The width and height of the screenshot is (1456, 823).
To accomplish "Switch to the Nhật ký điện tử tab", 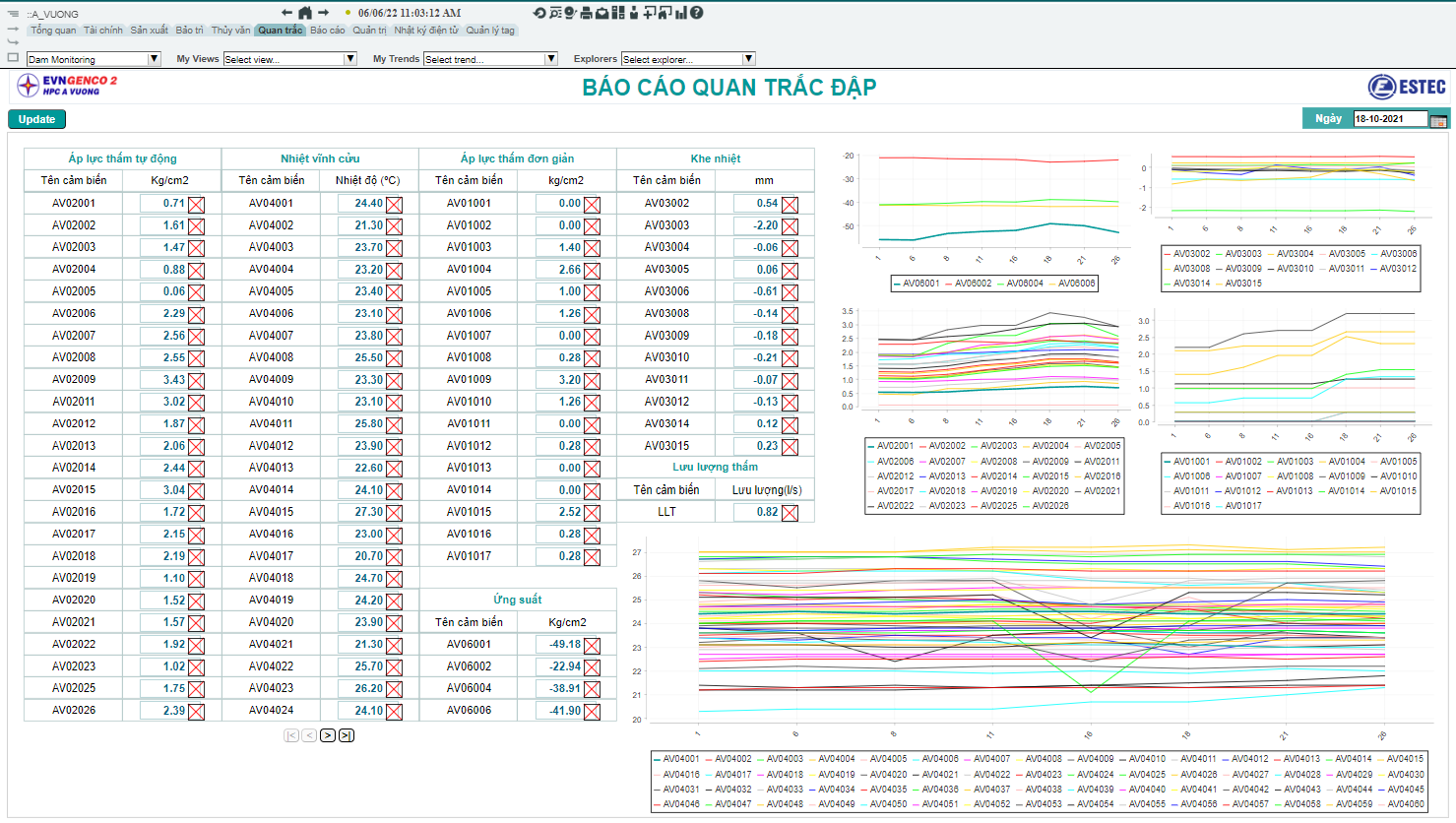I will [x=426, y=31].
